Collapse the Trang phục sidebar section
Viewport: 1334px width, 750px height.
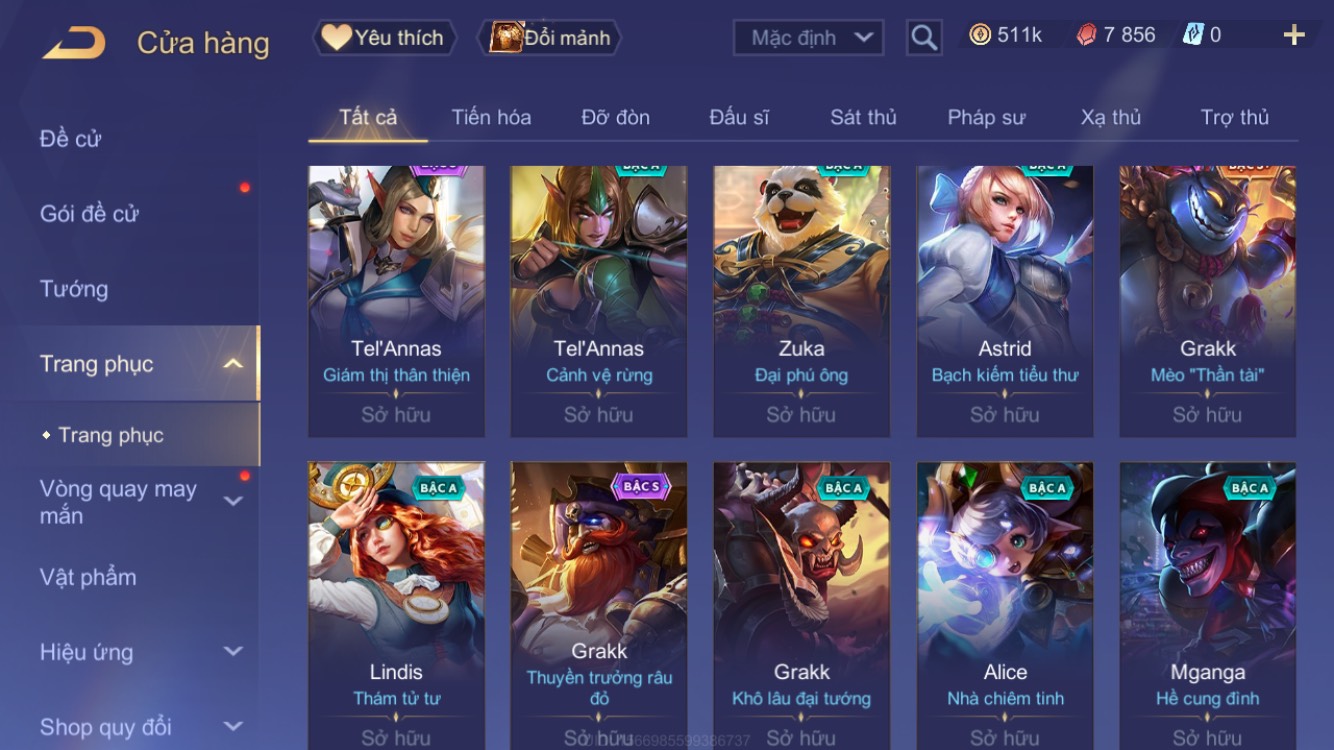[233, 364]
